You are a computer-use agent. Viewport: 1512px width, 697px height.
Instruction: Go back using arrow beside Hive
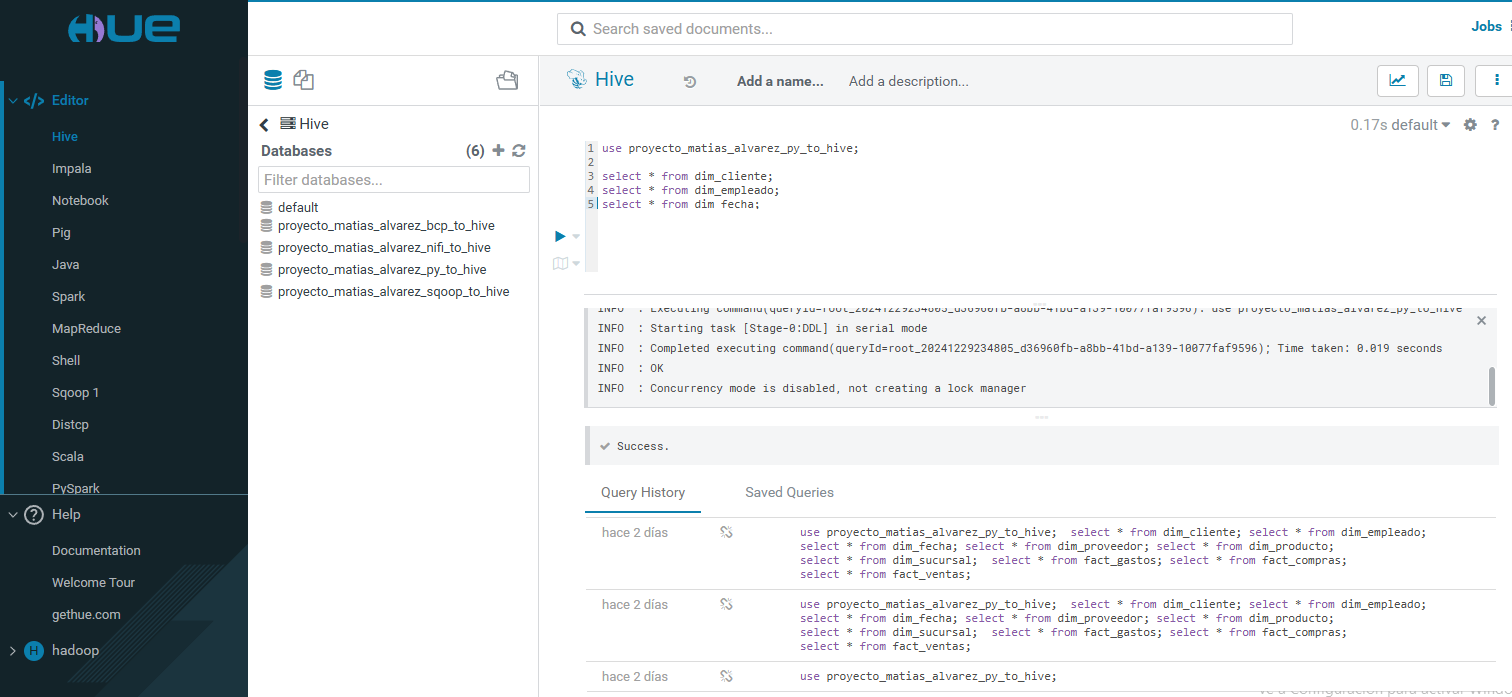pyautogui.click(x=264, y=125)
